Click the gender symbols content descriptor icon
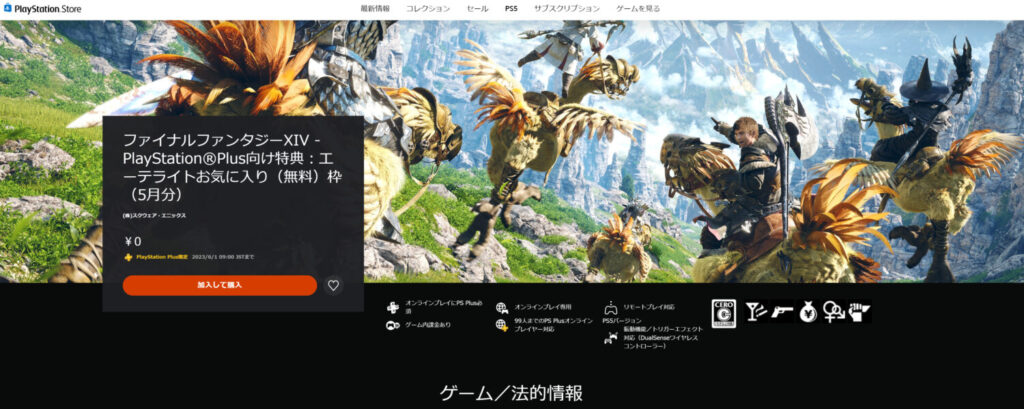Image resolution: width=1024 pixels, height=409 pixels. [833, 311]
